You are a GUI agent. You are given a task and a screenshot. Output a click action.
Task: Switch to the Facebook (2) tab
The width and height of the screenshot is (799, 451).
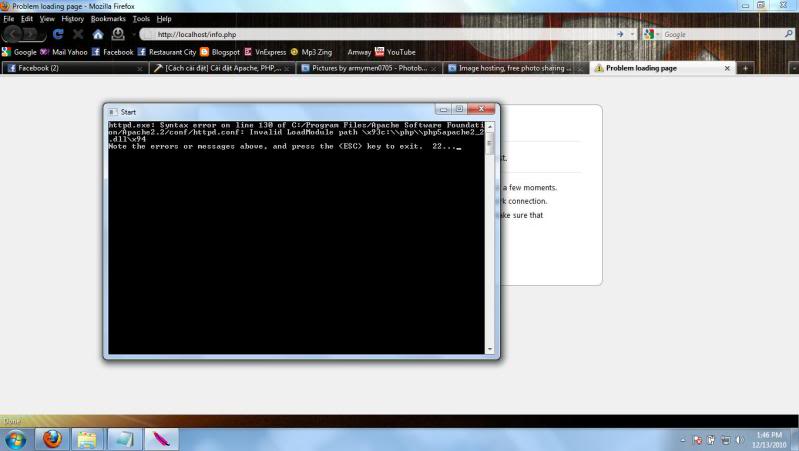[70, 68]
